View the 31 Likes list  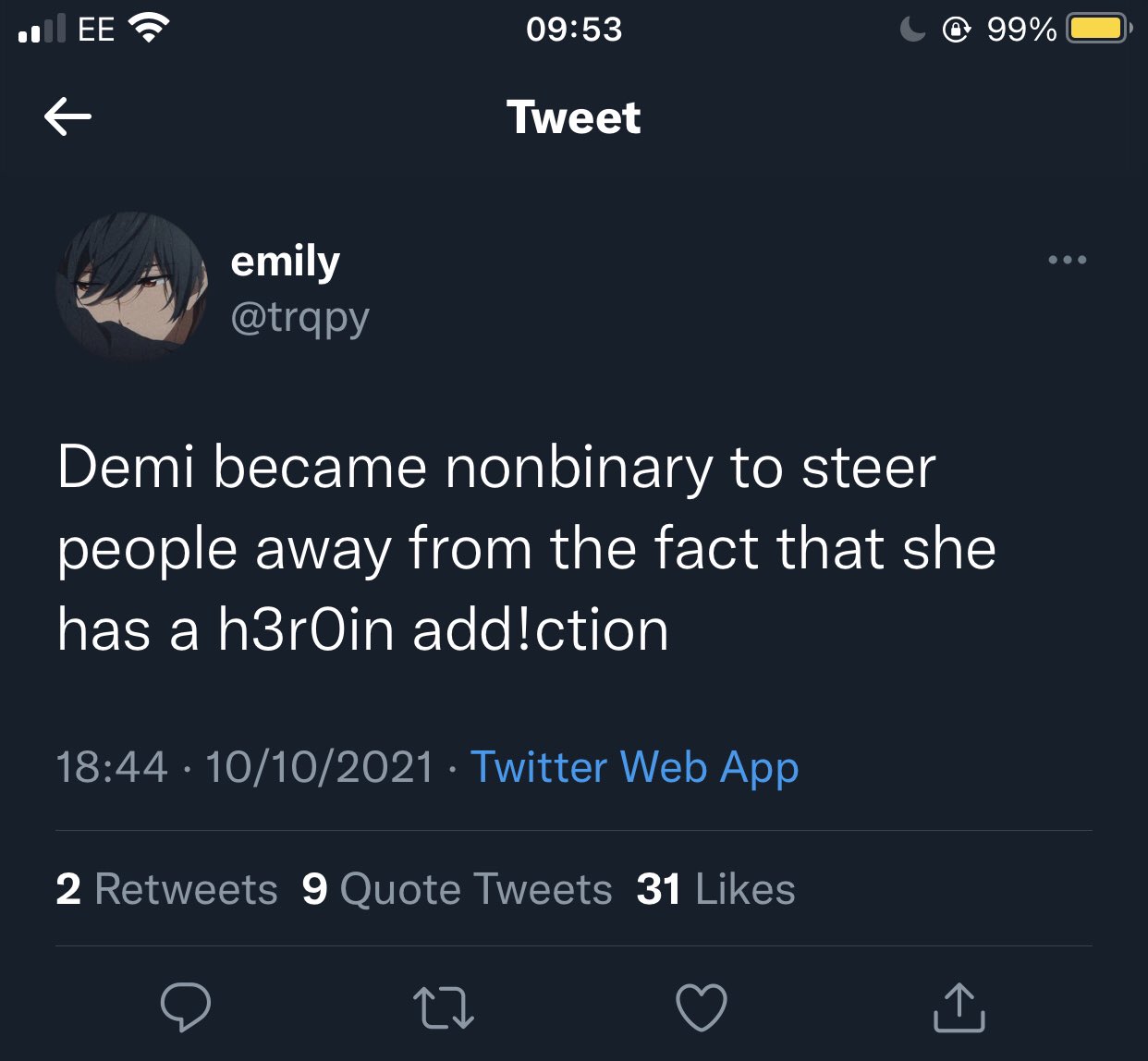715,889
